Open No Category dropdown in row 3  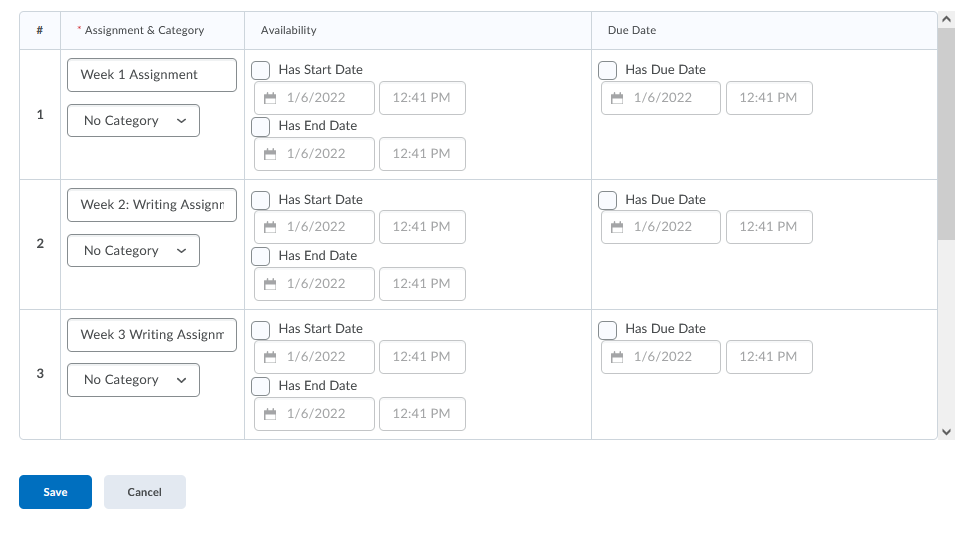(133, 380)
